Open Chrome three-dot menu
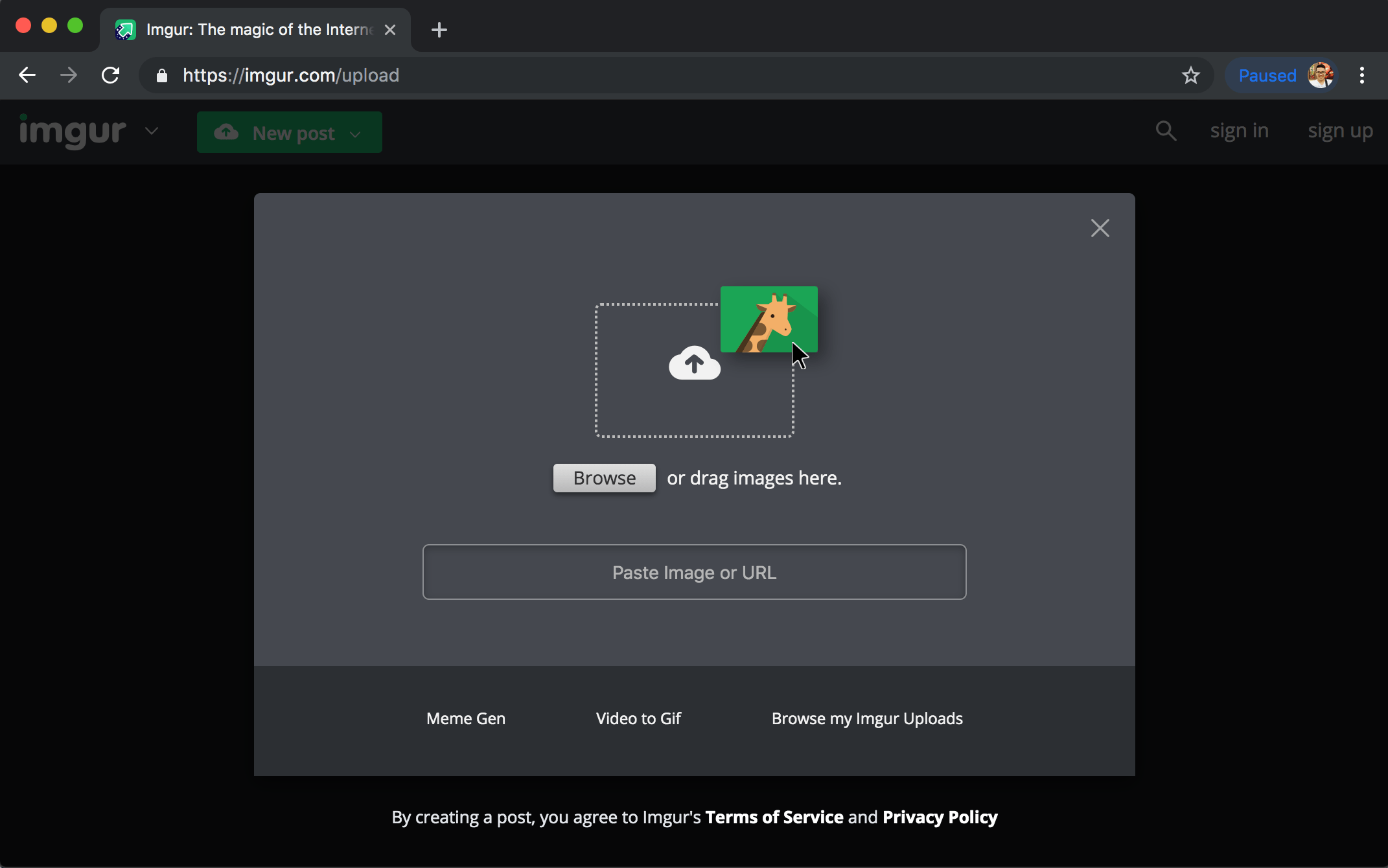This screenshot has height=868, width=1388. [1361, 76]
